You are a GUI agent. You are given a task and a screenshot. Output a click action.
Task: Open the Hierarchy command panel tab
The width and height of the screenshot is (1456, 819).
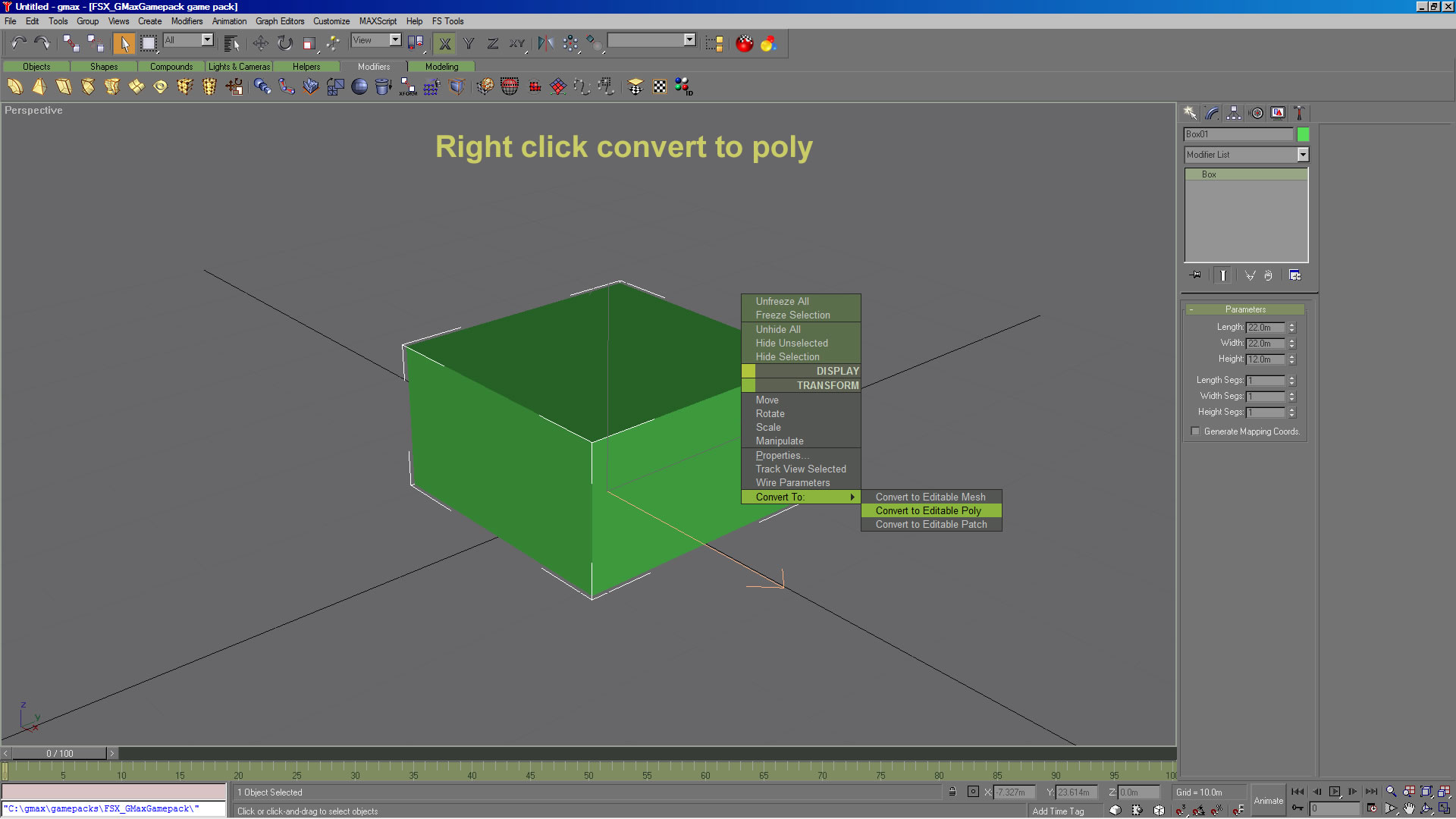1234,113
